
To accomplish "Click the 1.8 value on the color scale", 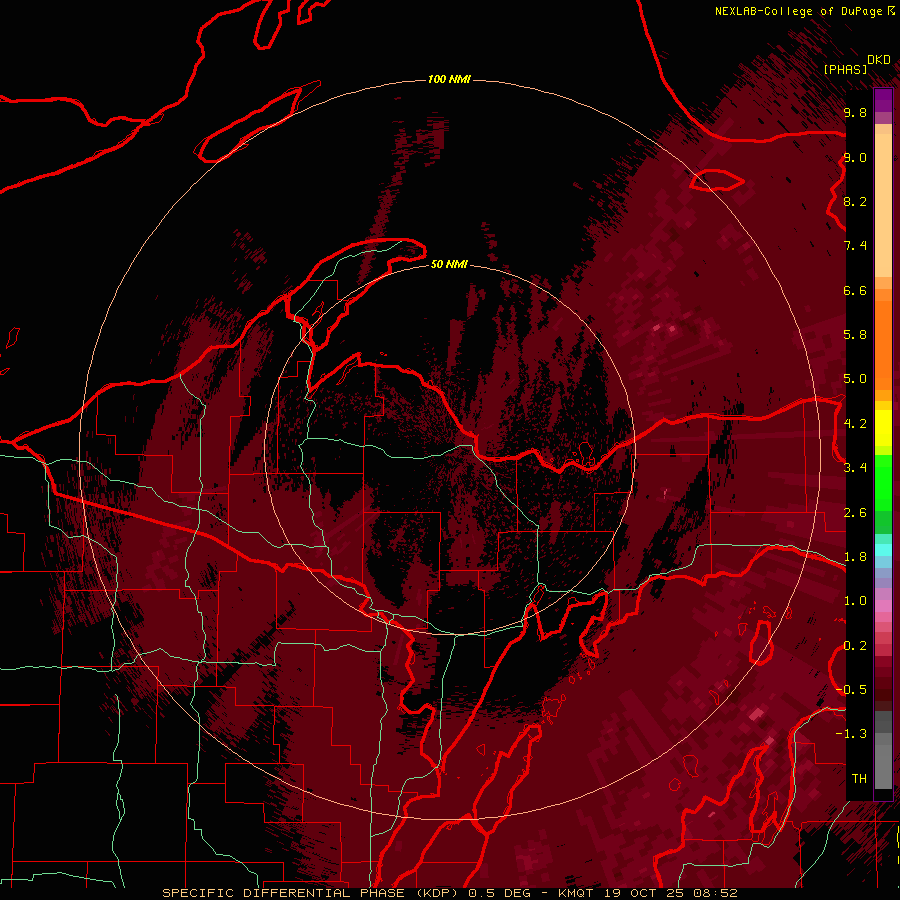I will (x=855, y=557).
